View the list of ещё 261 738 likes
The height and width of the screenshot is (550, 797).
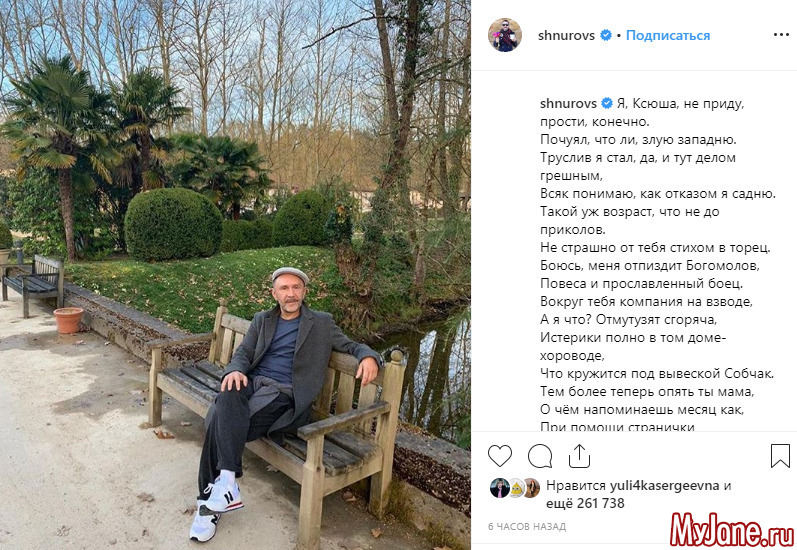pos(585,503)
